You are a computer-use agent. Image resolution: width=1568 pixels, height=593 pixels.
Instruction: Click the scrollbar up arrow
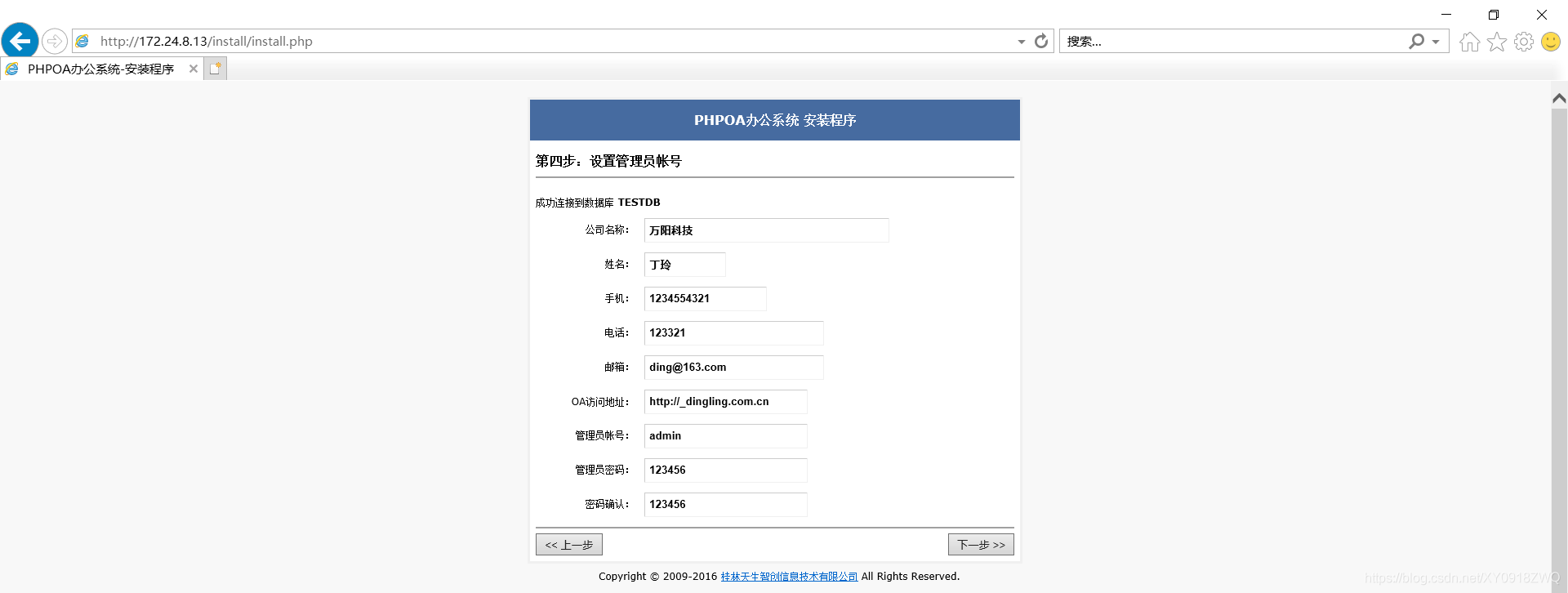1559,98
